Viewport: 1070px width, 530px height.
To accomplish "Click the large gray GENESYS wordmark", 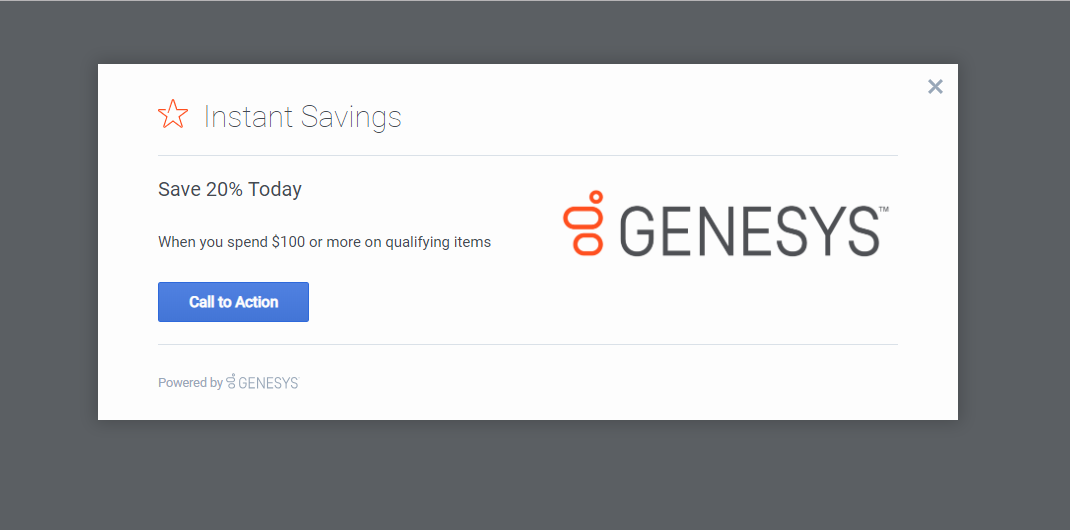I will pyautogui.click(x=748, y=231).
